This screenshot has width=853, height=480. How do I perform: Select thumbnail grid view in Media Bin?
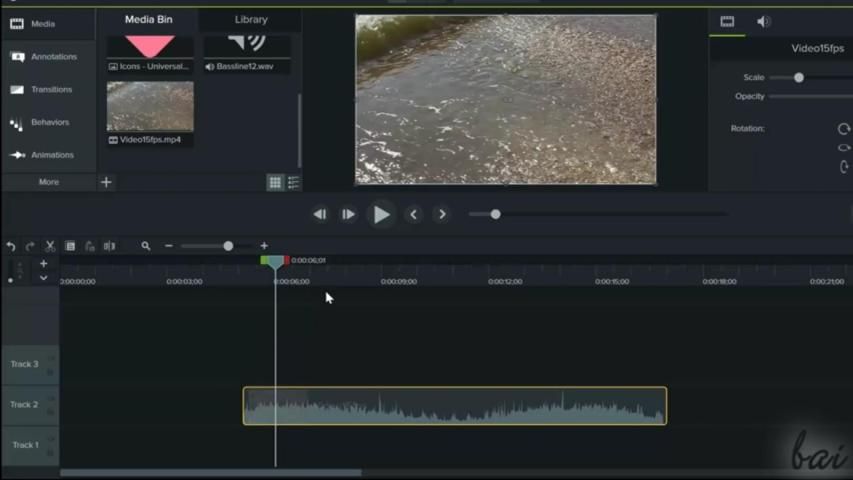pyautogui.click(x=274, y=182)
